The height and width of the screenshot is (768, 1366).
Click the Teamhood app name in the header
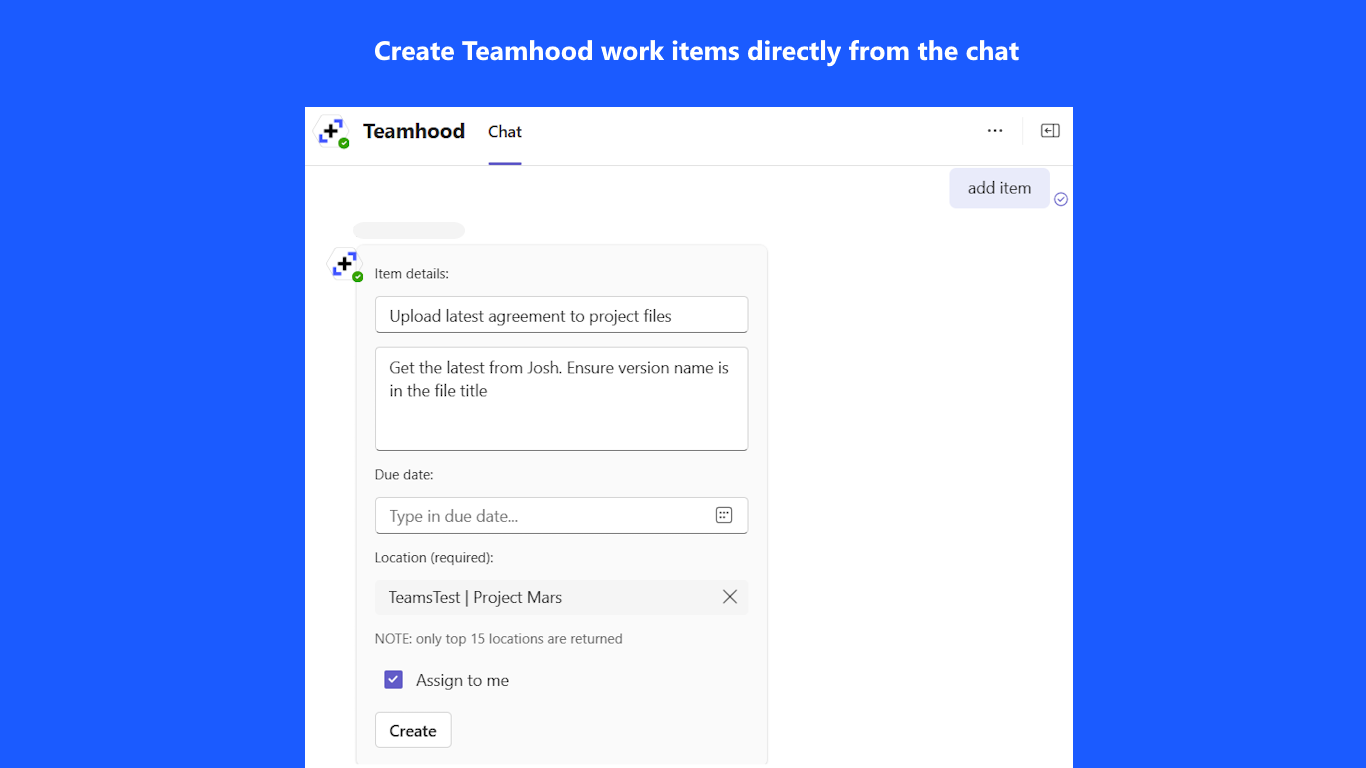(414, 131)
